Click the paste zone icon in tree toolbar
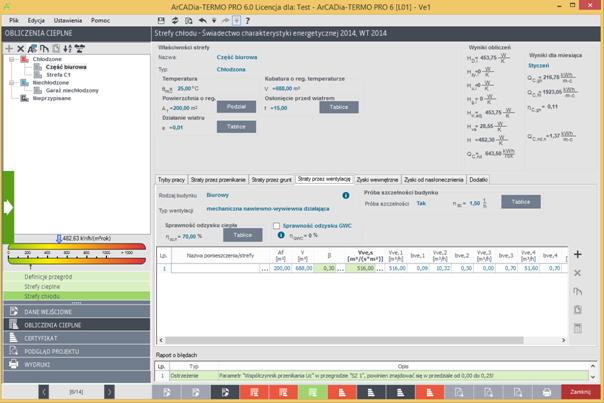The height and width of the screenshot is (403, 604). coord(56,49)
